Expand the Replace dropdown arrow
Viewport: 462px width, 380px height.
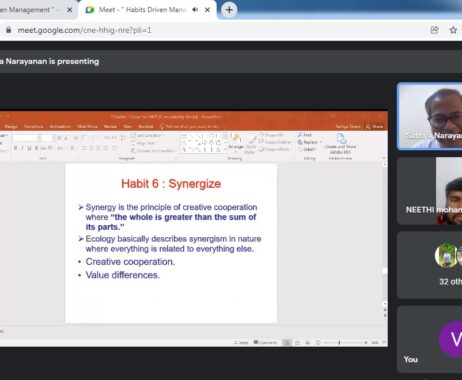click(x=321, y=142)
